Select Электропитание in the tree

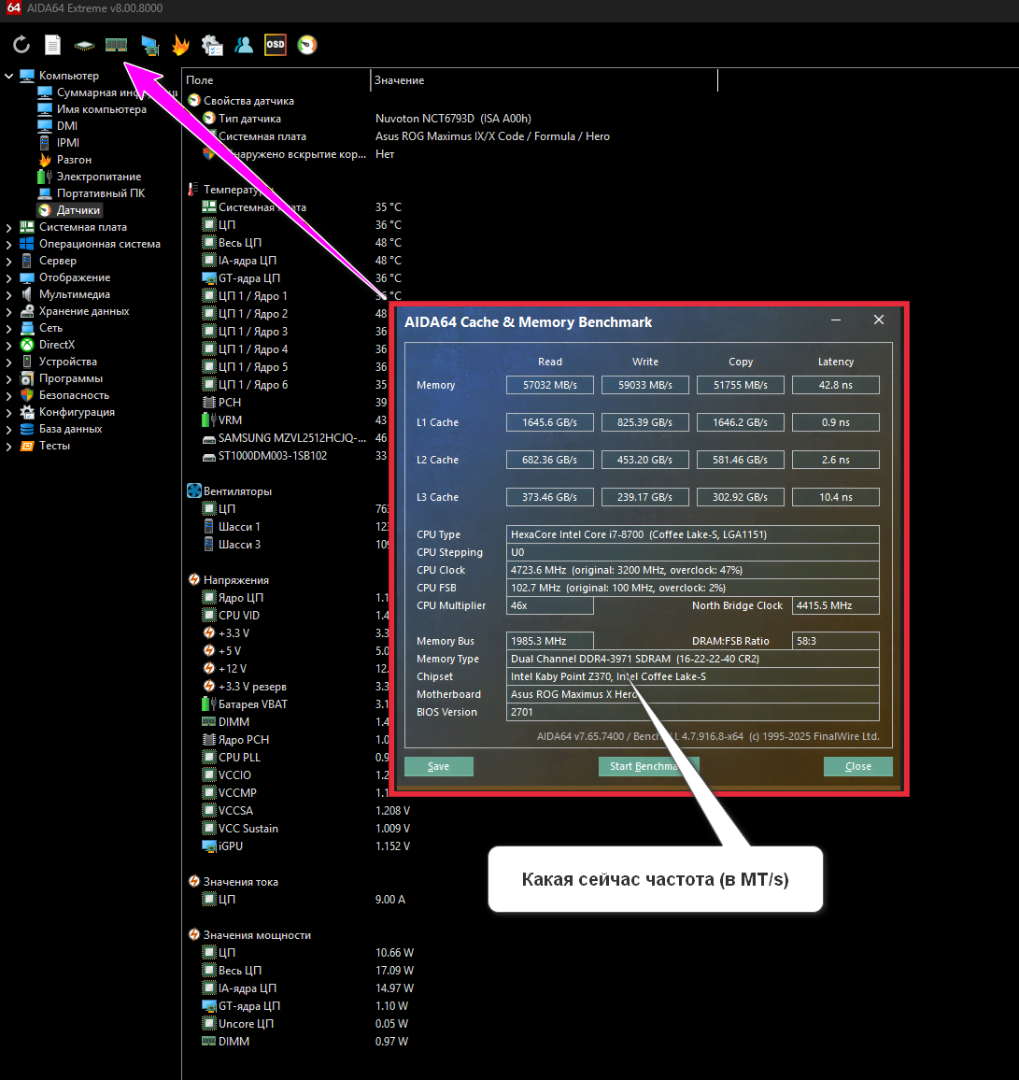(98, 177)
